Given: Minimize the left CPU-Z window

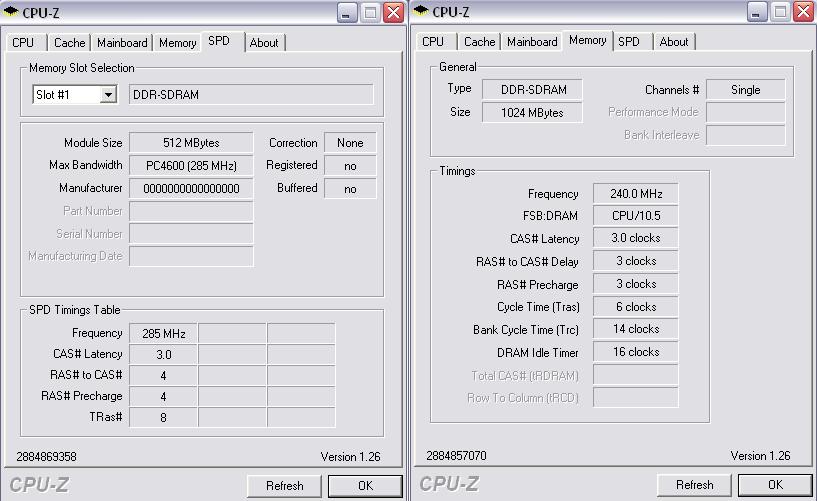Looking at the screenshot, I should 347,13.
